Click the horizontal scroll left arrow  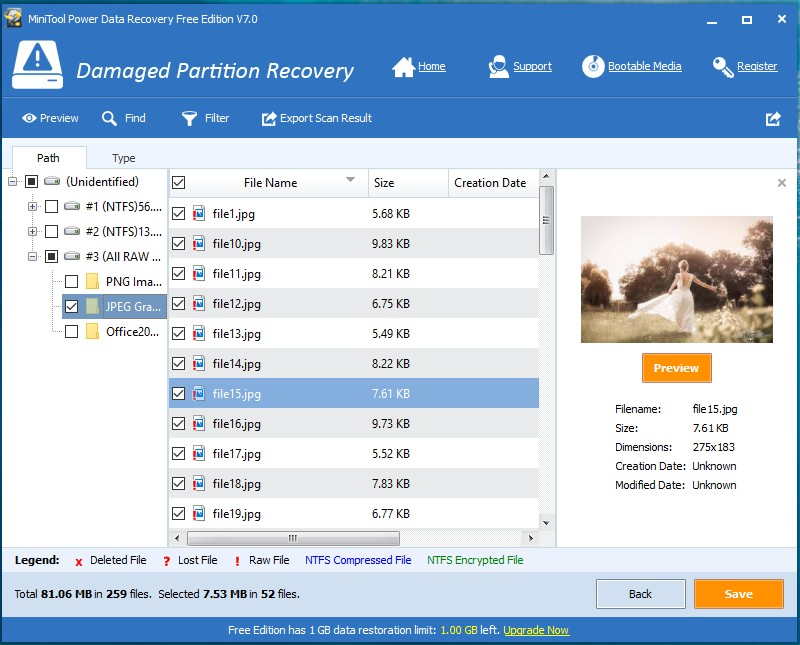coord(177,538)
